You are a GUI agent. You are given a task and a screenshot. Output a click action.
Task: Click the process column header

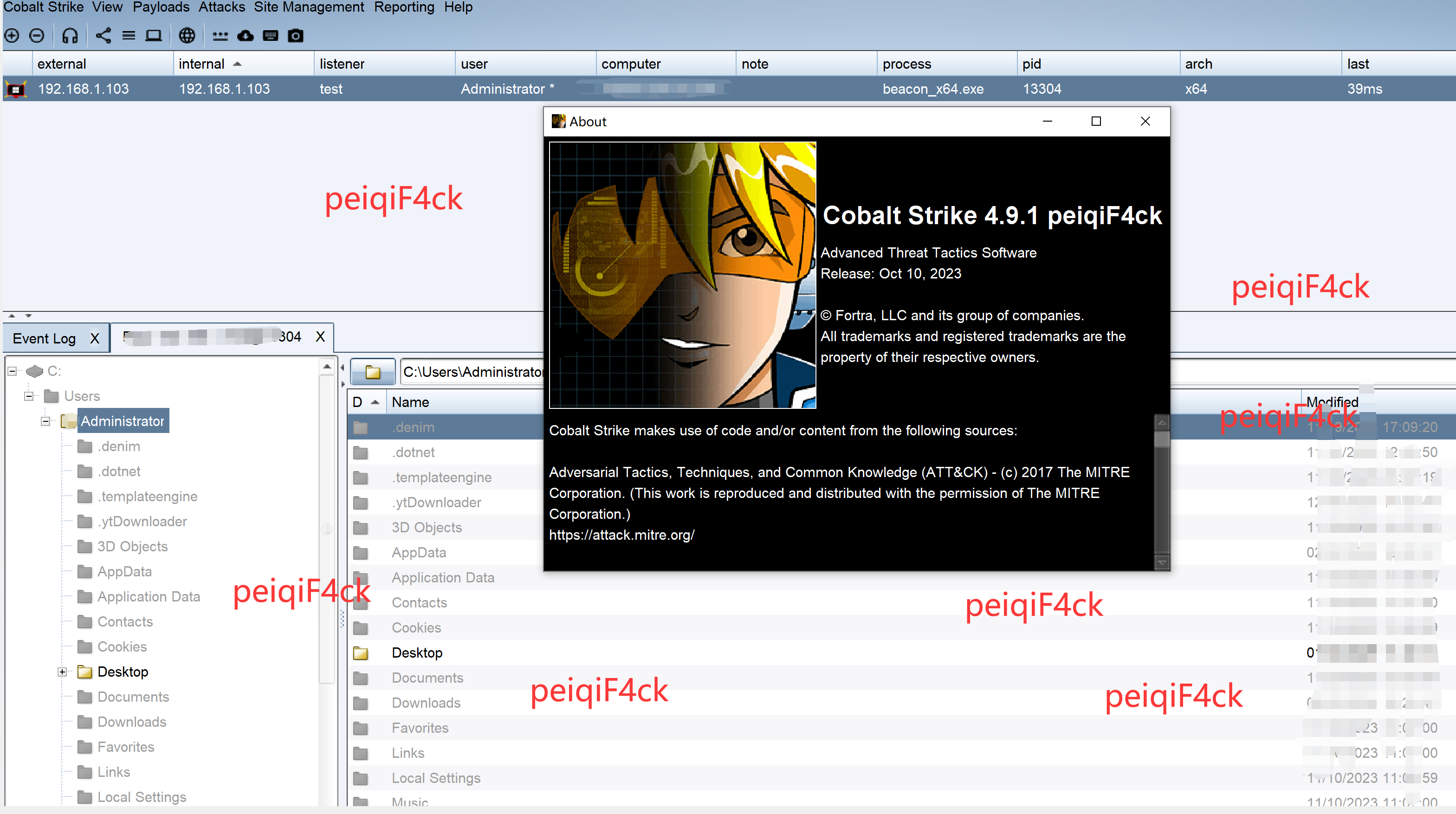click(947, 64)
